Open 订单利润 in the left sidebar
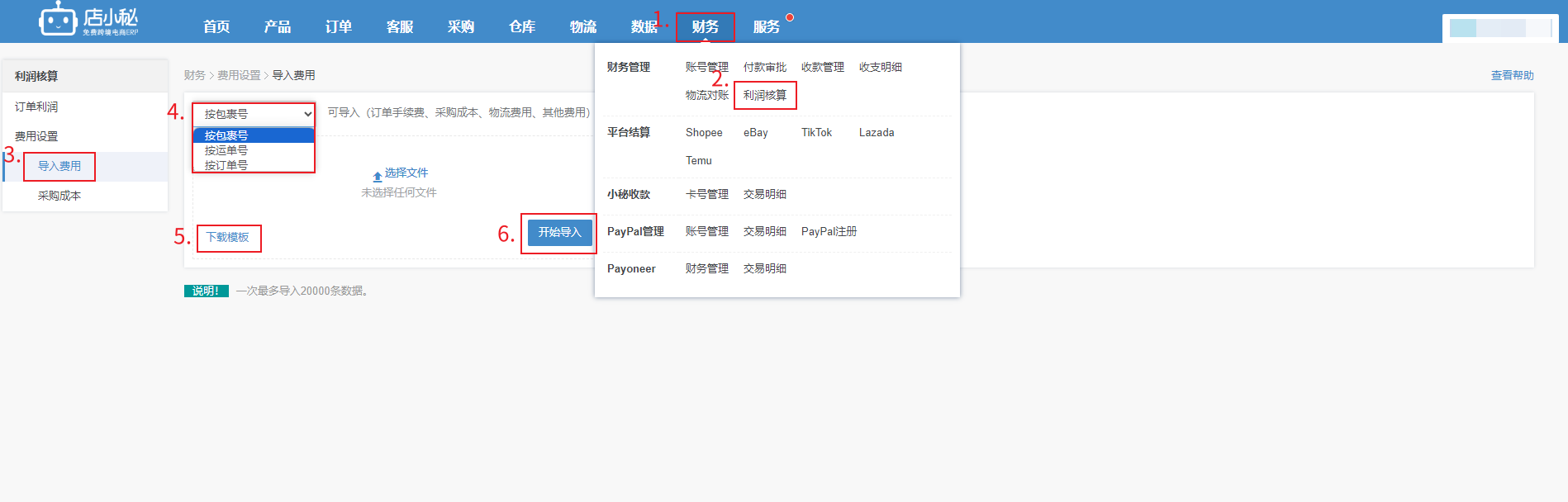The width and height of the screenshot is (1568, 502). 36,107
